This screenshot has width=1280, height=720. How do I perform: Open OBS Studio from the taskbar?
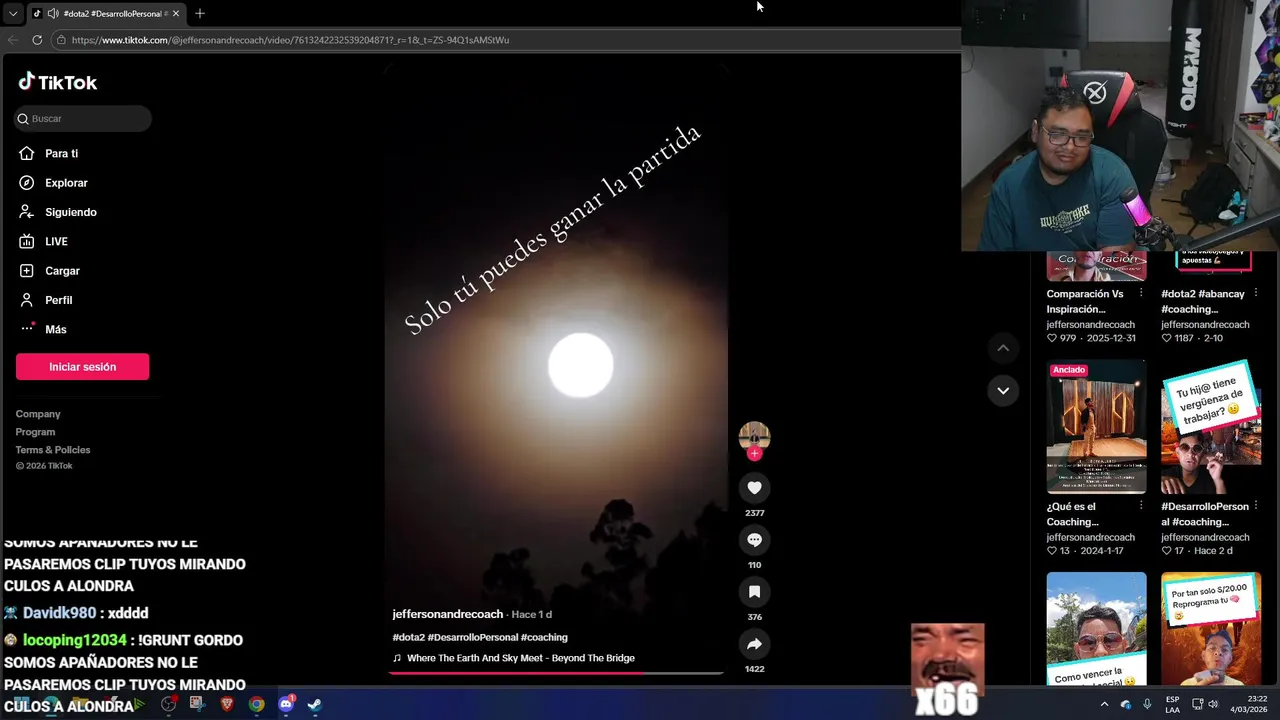click(x=169, y=704)
